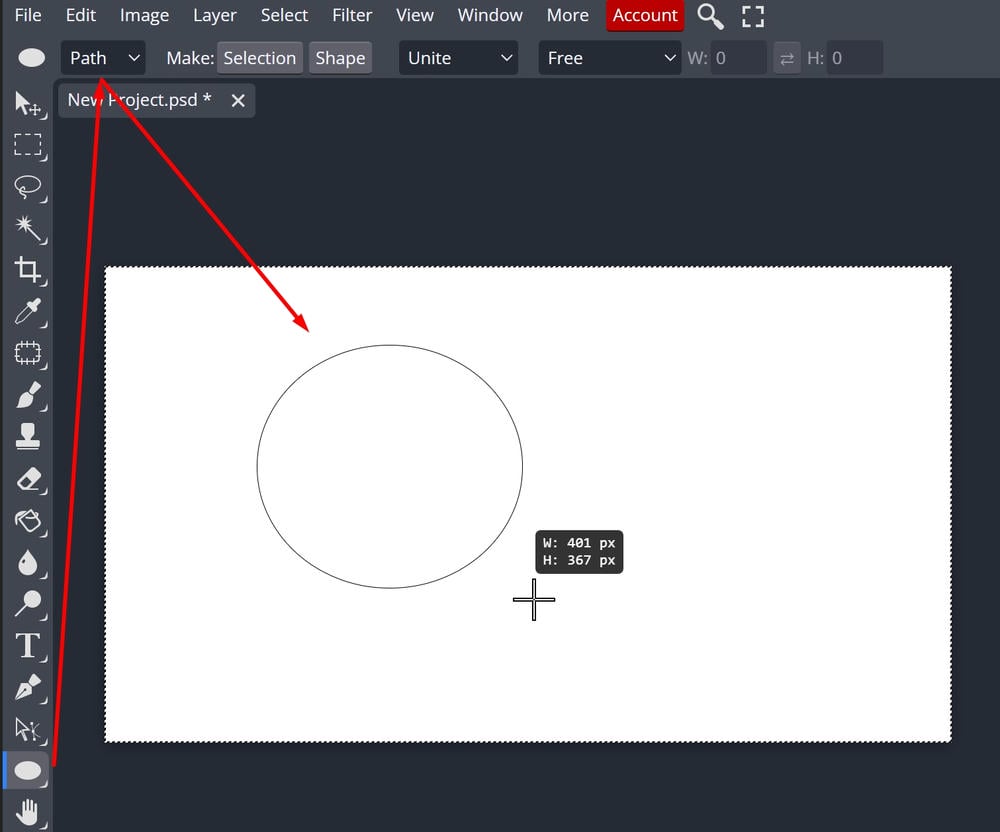Open the File menu
This screenshot has height=832, width=1000.
[28, 15]
